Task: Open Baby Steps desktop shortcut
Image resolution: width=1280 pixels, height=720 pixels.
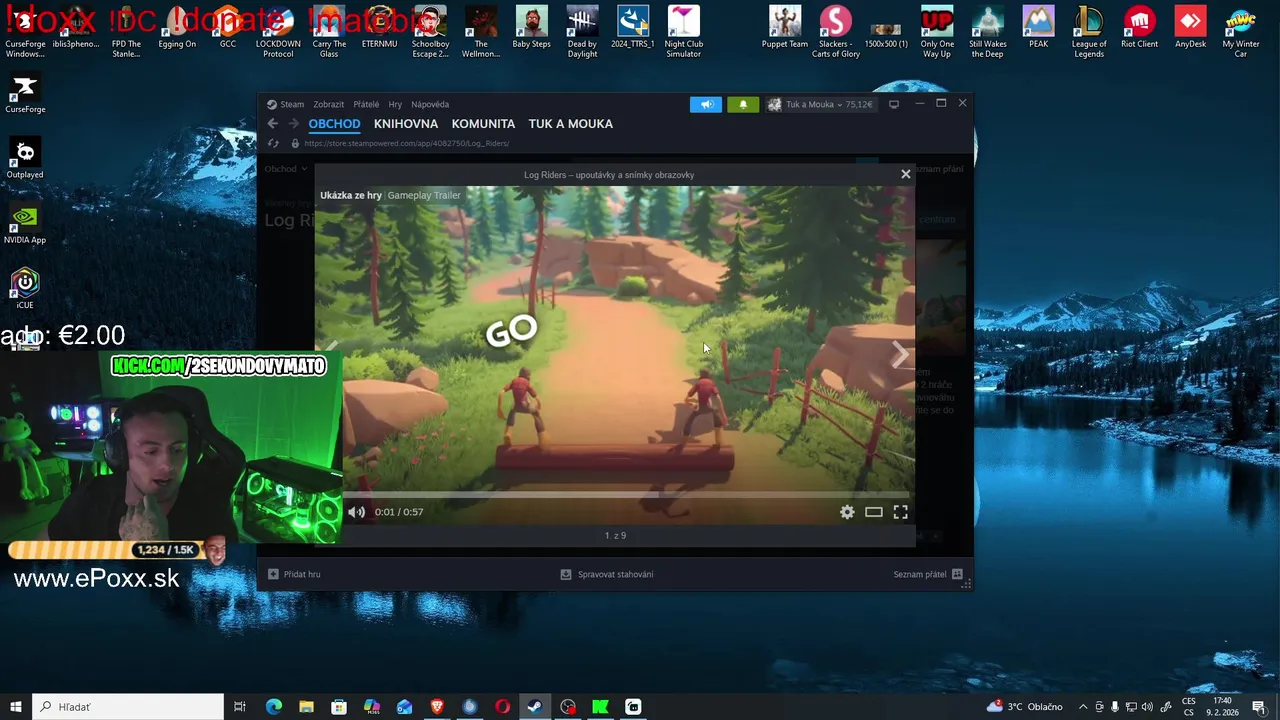Action: [x=532, y=27]
